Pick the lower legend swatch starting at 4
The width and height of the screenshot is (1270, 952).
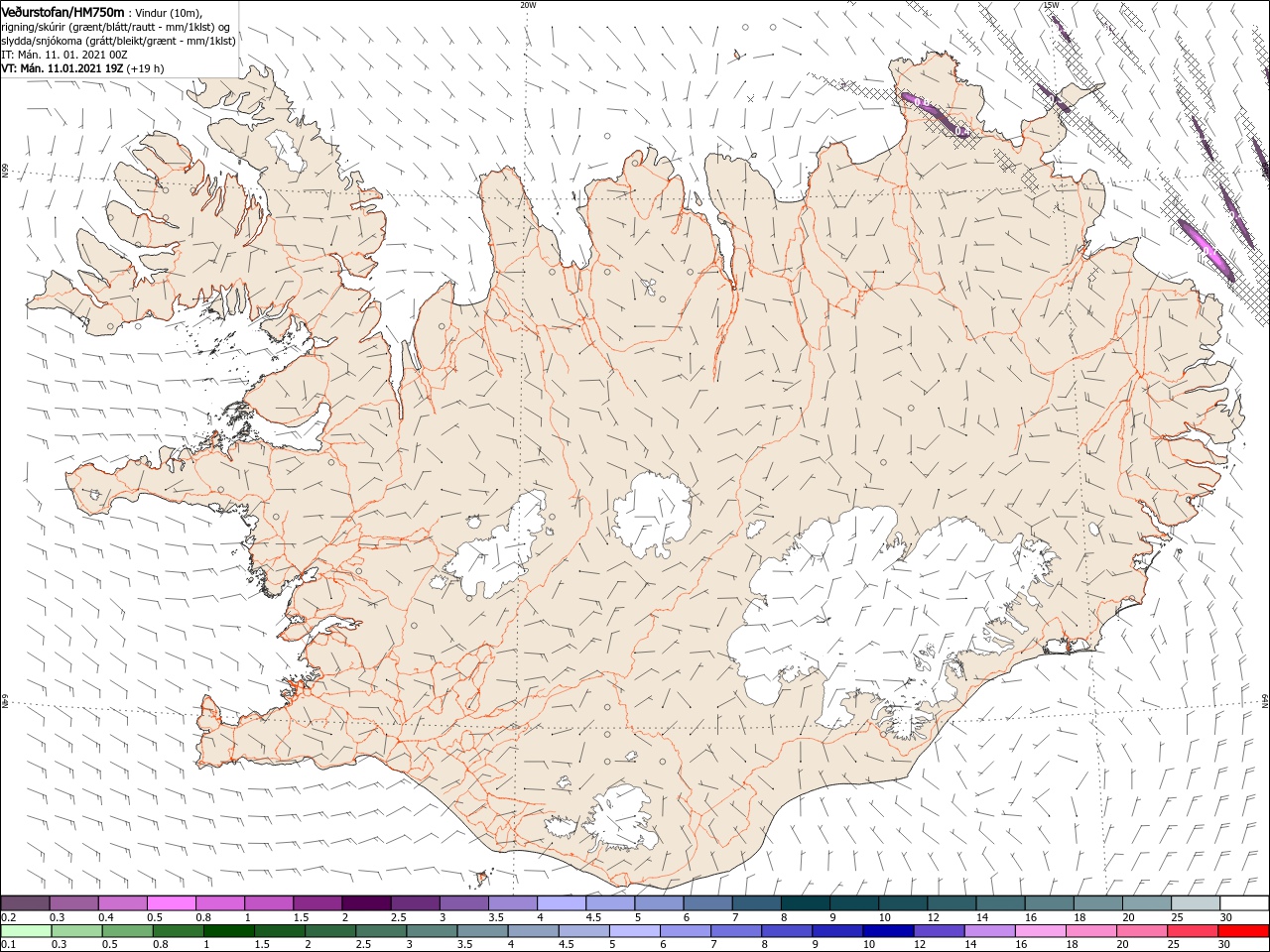(534, 931)
